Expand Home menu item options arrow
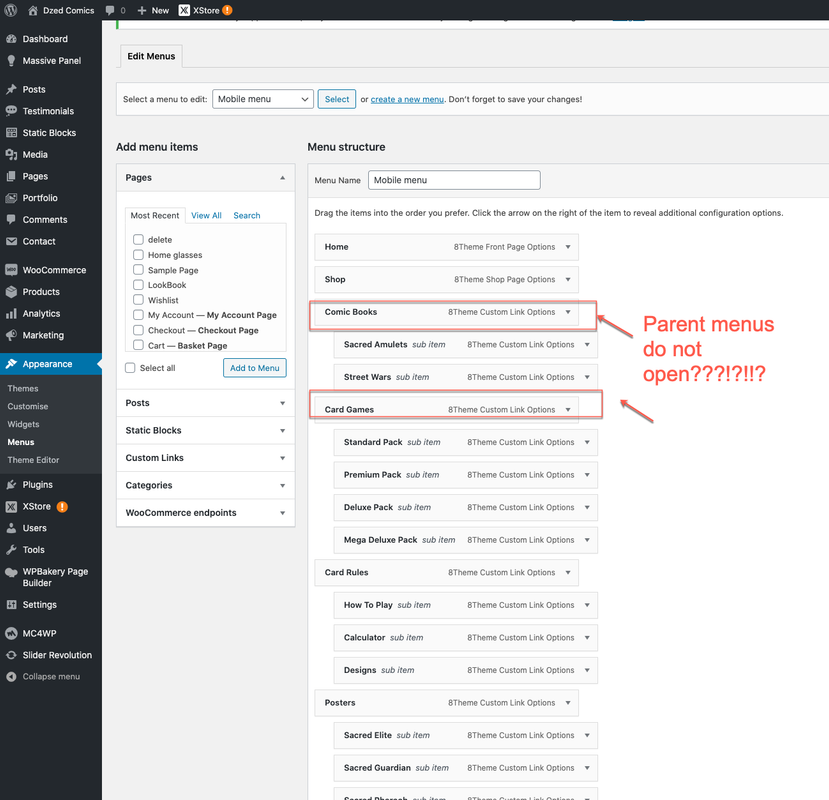Viewport: 829px width, 800px height. [x=568, y=247]
